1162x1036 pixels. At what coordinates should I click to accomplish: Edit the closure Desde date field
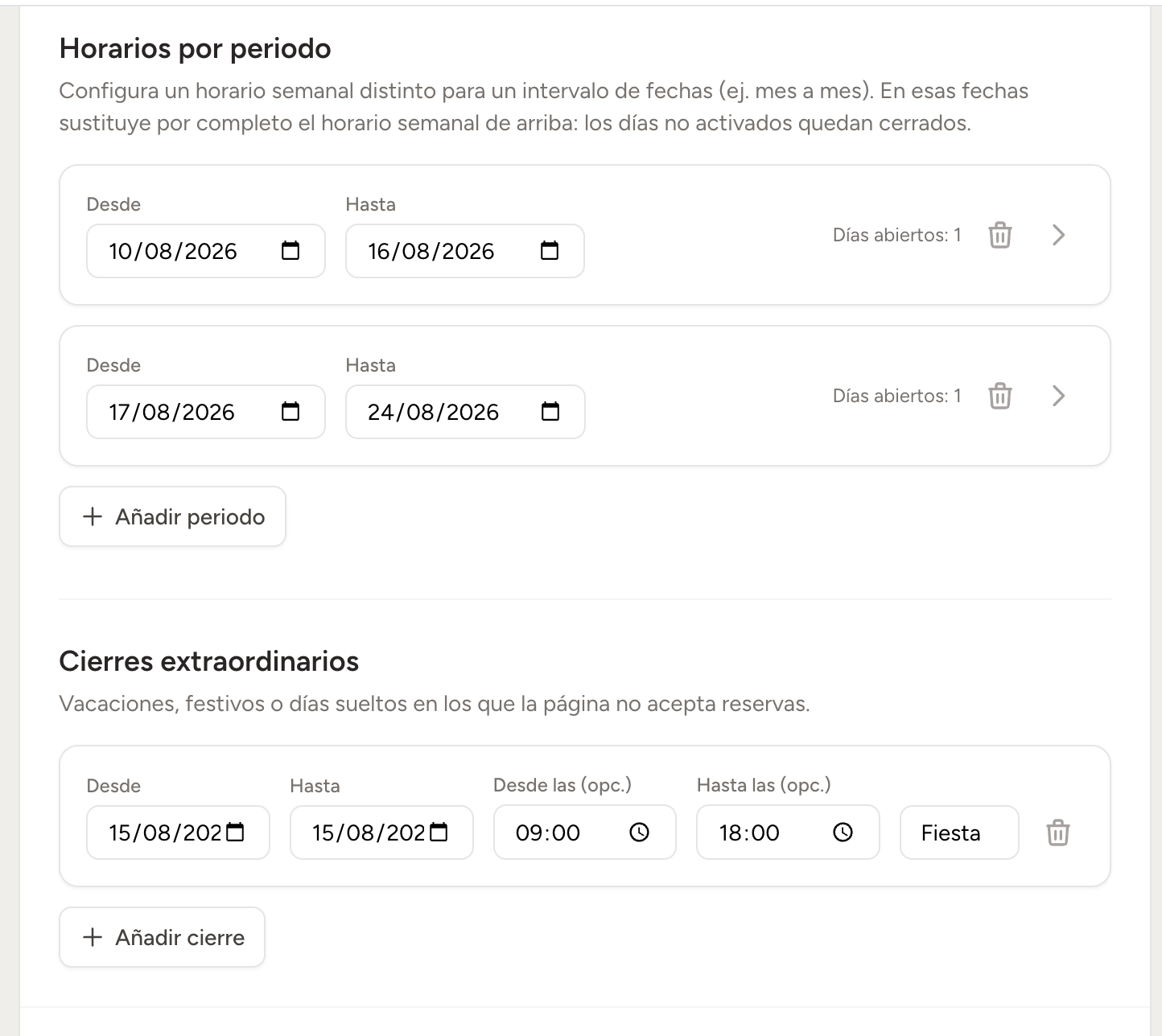tap(178, 832)
